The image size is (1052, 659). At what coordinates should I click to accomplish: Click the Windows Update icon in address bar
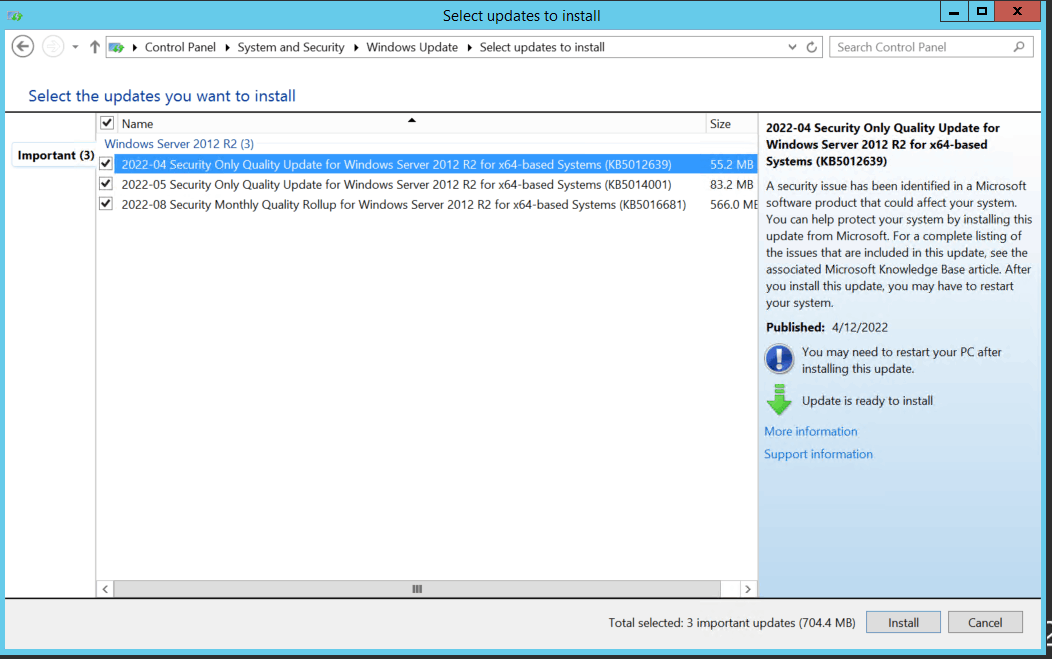[x=117, y=48]
